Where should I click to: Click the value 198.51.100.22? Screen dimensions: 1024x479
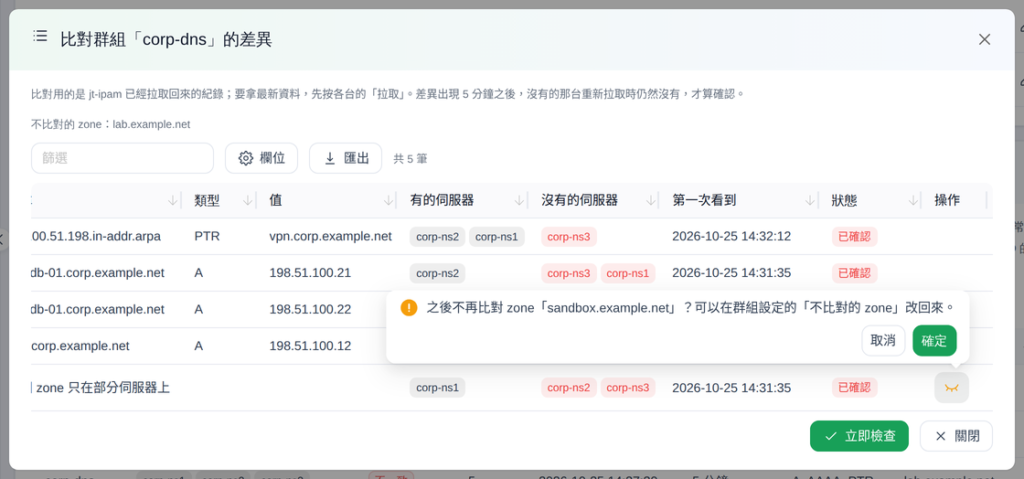point(310,309)
